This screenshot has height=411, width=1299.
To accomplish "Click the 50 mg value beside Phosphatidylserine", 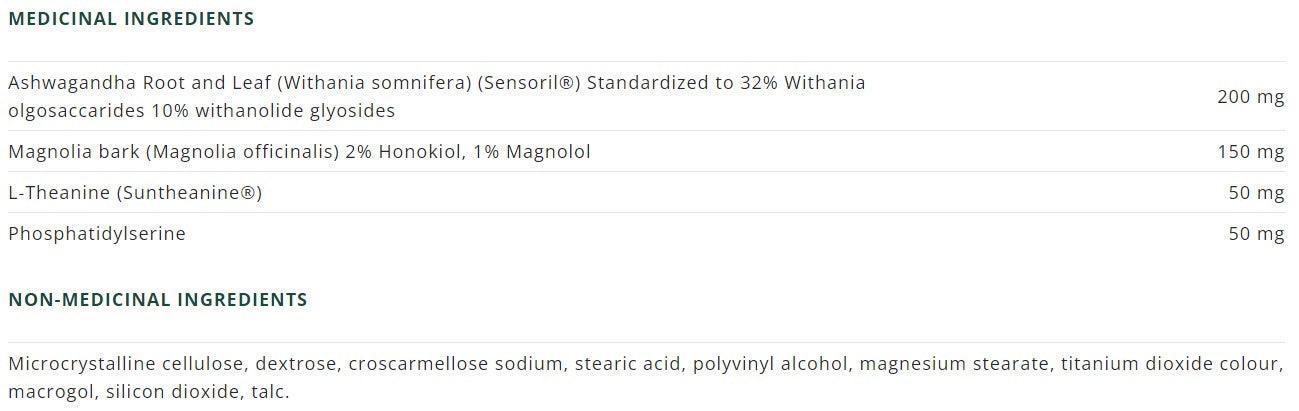I will (1256, 233).
